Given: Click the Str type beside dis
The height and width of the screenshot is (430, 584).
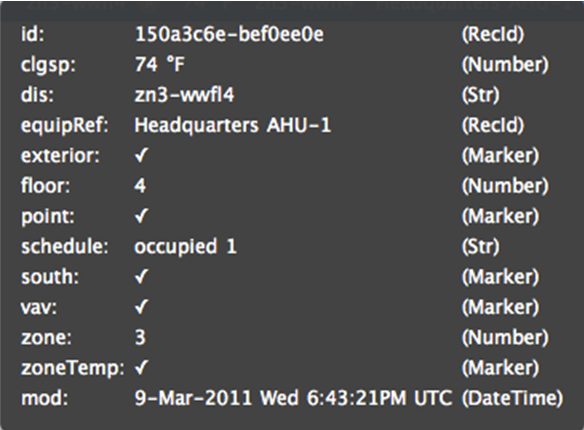Looking at the screenshot, I should (480, 95).
